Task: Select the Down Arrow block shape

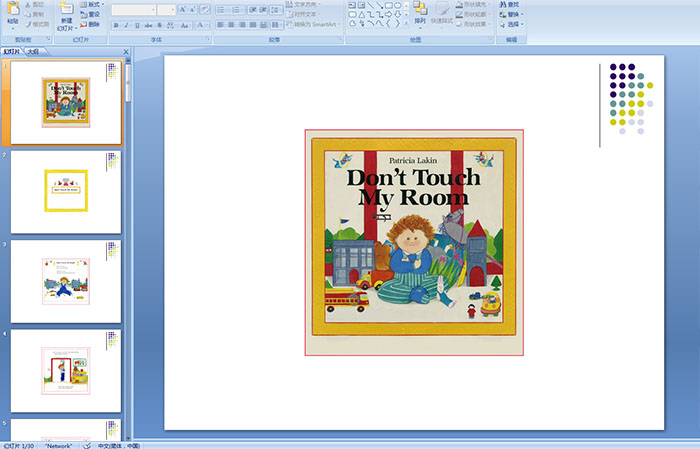Action: point(397,15)
